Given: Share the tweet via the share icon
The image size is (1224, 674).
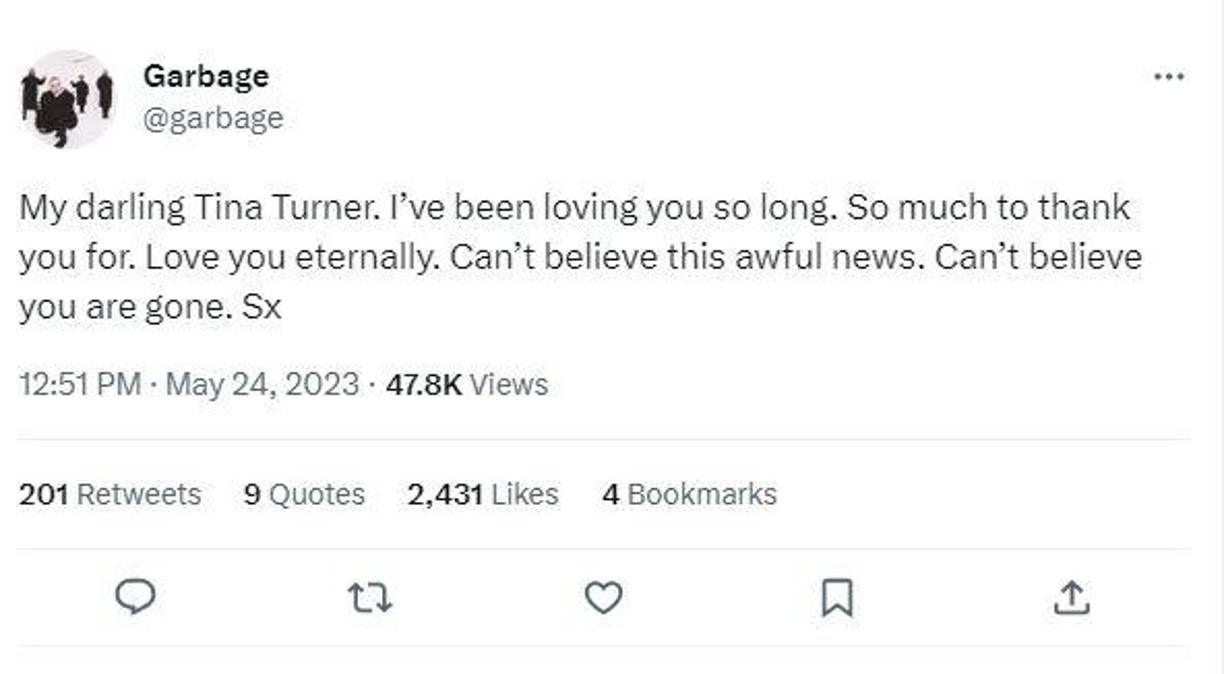Looking at the screenshot, I should point(1074,597).
